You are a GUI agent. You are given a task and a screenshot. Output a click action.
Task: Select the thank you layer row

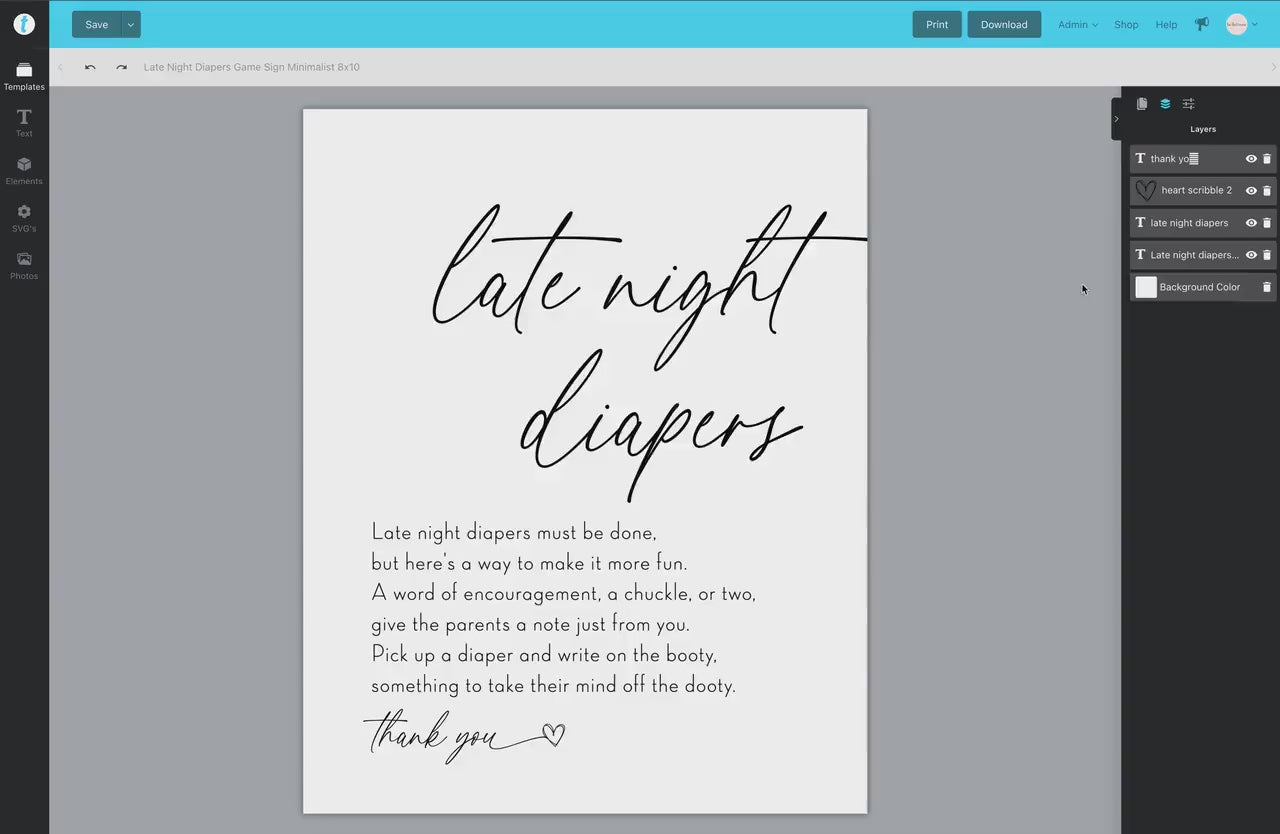[1203, 159]
